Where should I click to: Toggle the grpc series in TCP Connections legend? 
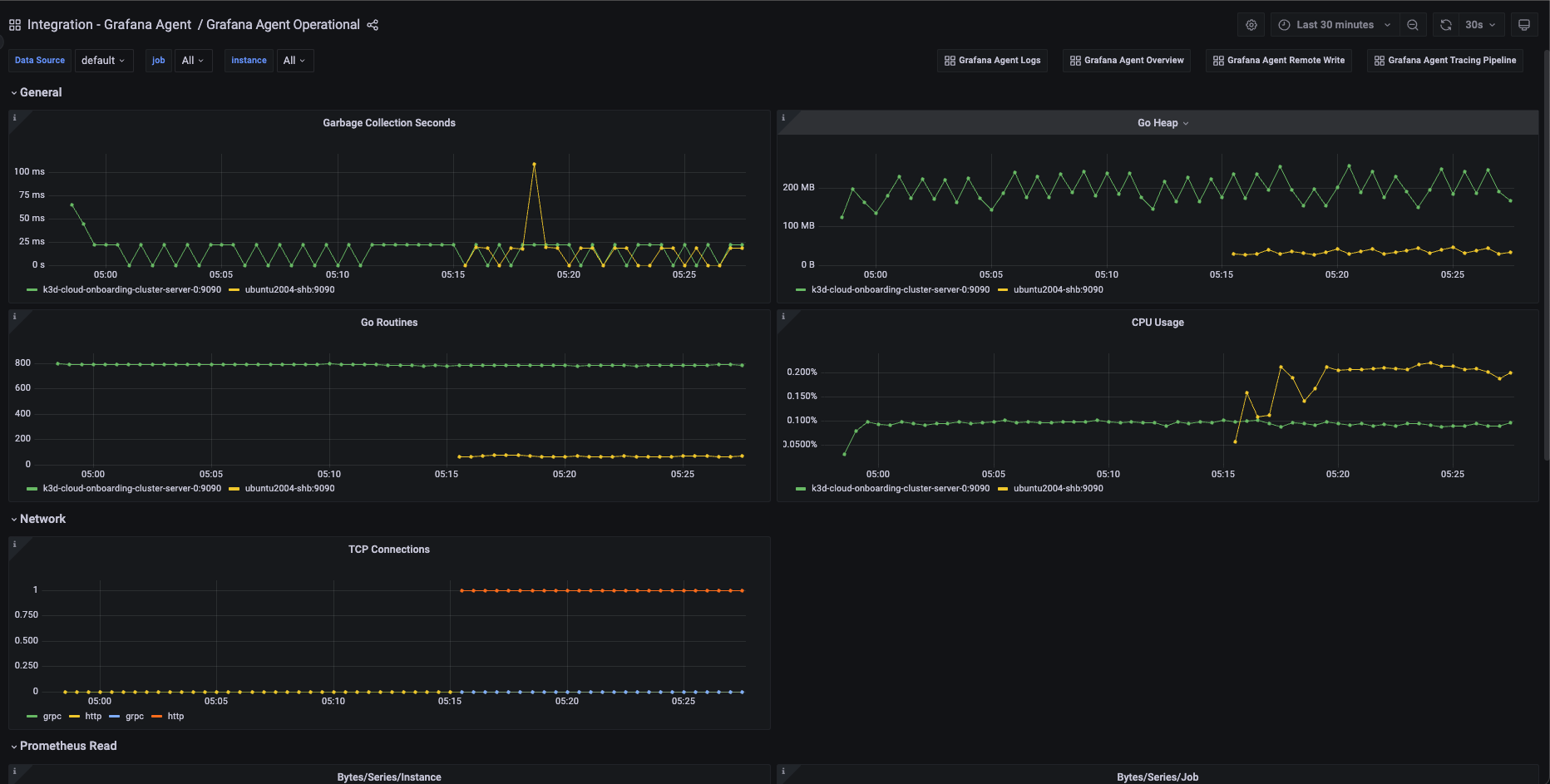[x=52, y=716]
